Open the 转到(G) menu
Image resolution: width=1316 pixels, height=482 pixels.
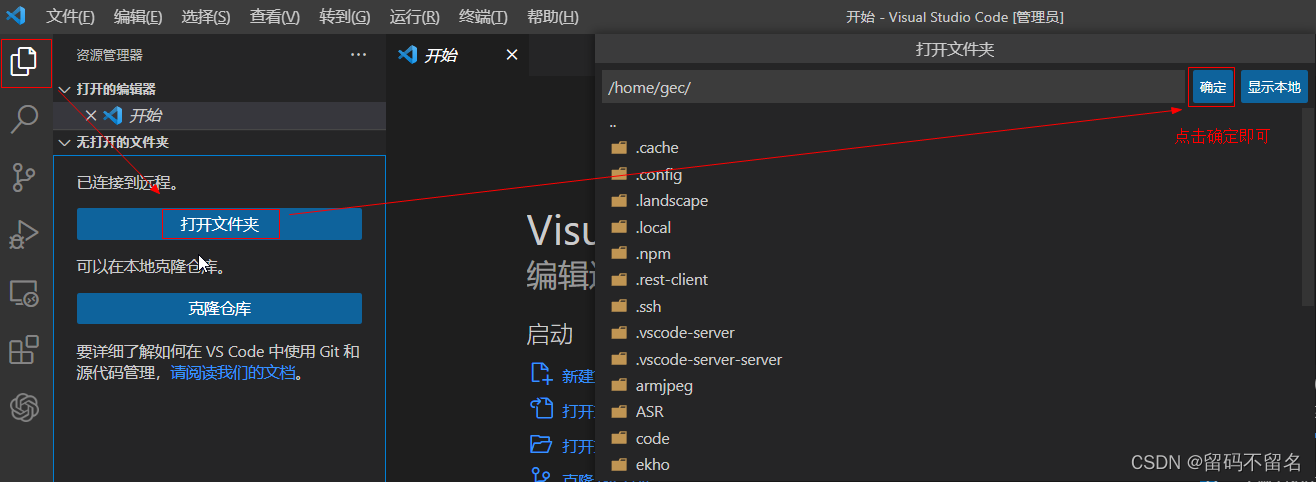pos(345,17)
